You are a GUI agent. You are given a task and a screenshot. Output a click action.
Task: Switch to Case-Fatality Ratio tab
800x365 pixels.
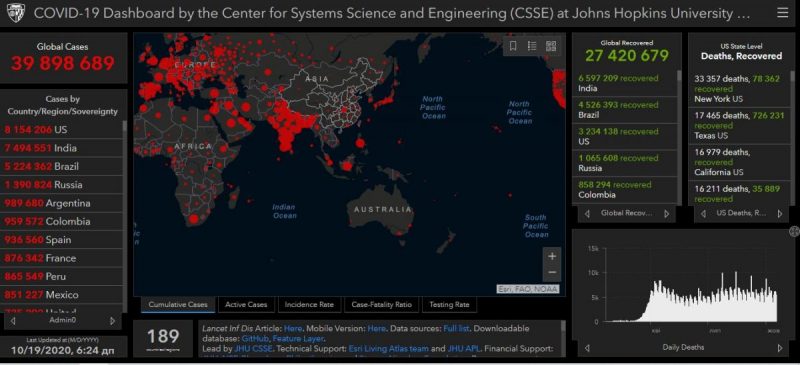pyautogui.click(x=382, y=305)
